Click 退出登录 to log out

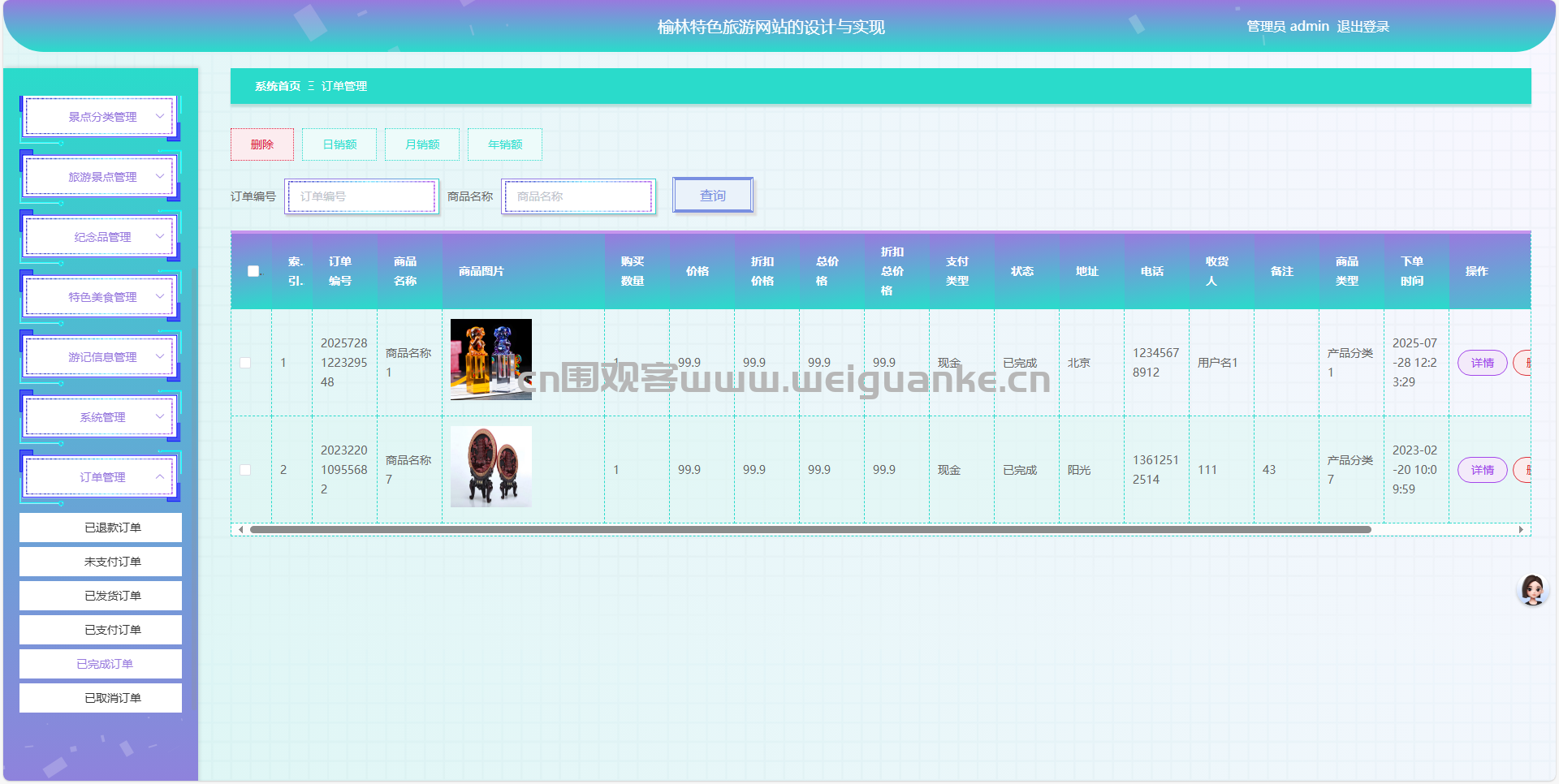click(x=1363, y=27)
